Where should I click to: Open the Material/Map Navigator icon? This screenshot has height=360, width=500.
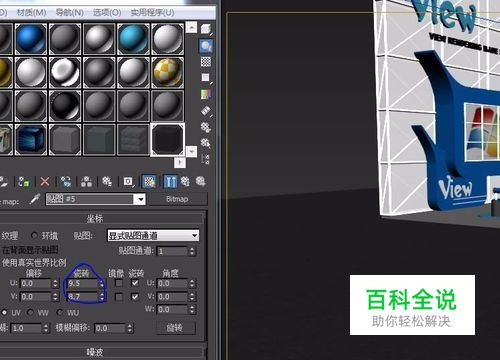point(206,159)
